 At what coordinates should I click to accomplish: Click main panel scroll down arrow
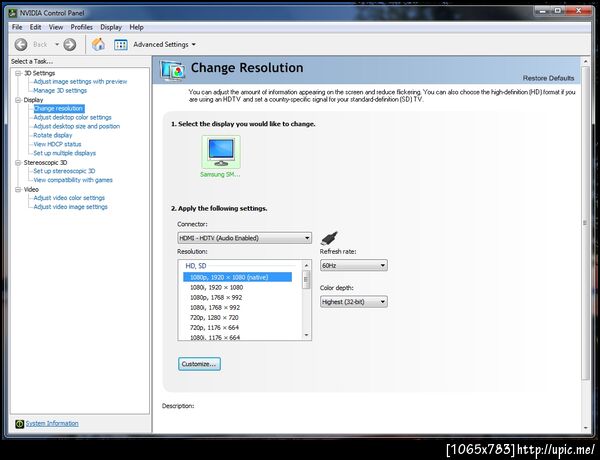click(x=585, y=428)
